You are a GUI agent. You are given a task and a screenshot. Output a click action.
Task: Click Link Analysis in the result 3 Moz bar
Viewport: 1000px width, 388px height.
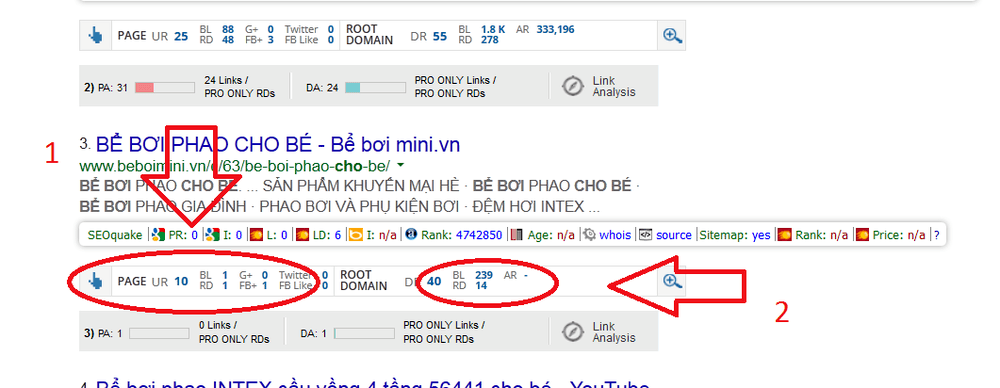tap(614, 332)
